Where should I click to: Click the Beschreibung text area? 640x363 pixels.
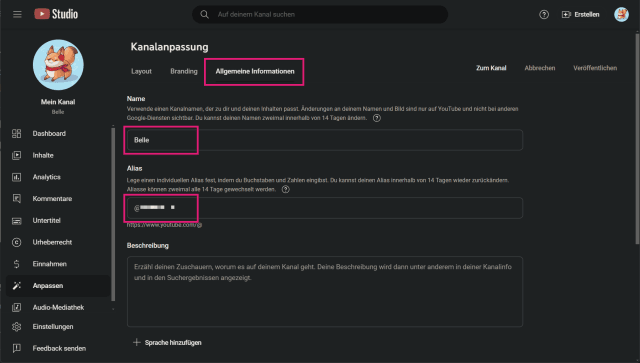325,292
